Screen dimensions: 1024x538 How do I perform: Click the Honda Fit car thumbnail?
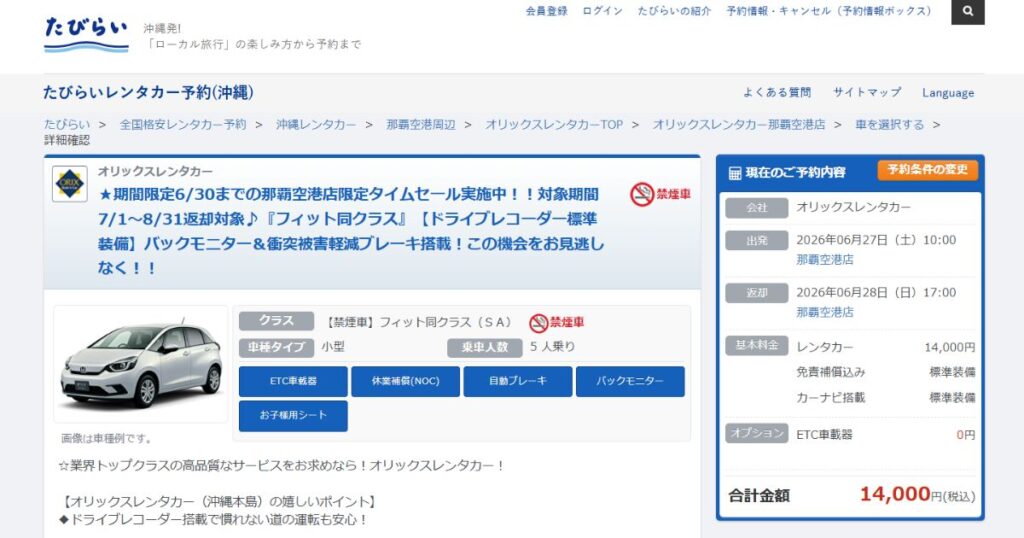coord(141,364)
